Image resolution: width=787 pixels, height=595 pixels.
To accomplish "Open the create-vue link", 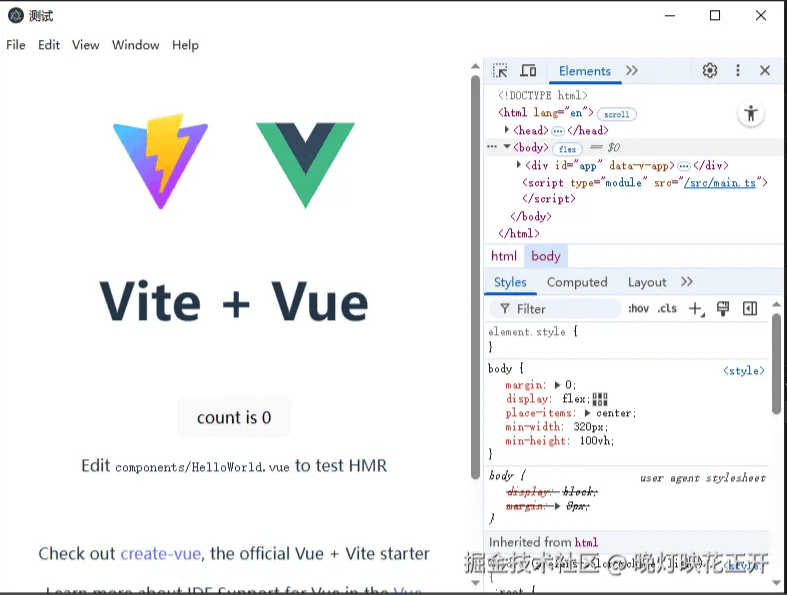I will coord(161,553).
